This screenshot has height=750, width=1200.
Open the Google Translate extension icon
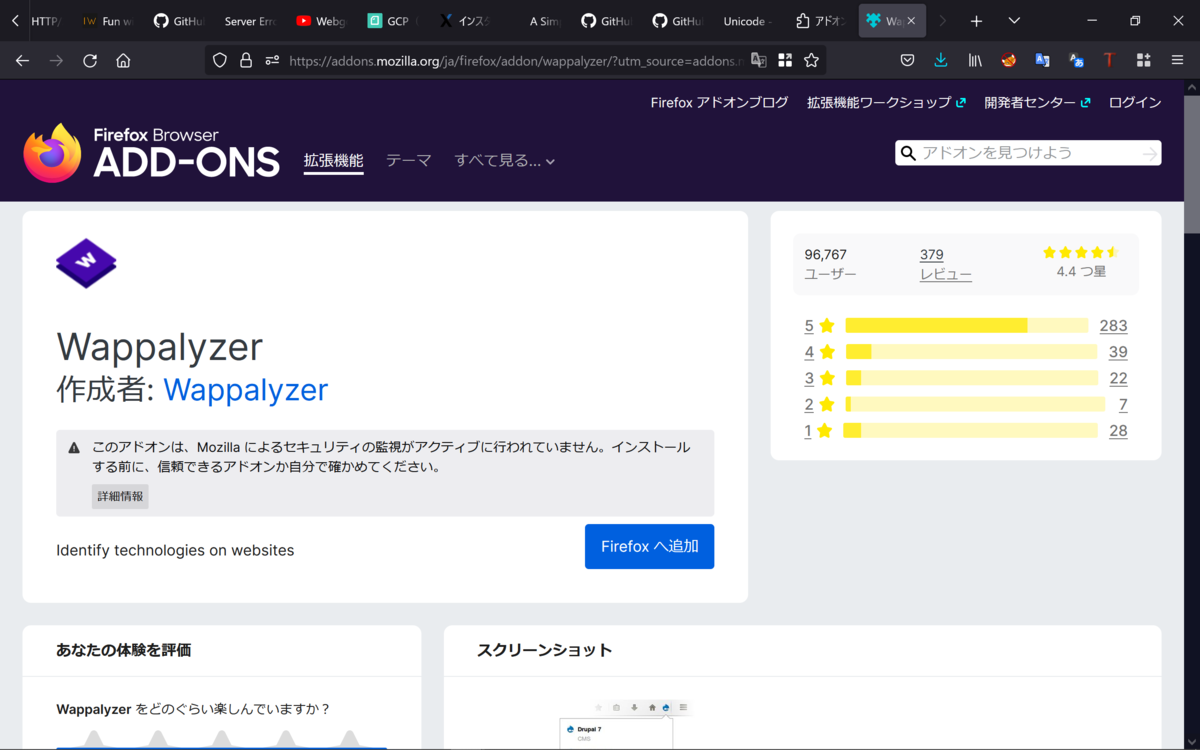[1042, 61]
